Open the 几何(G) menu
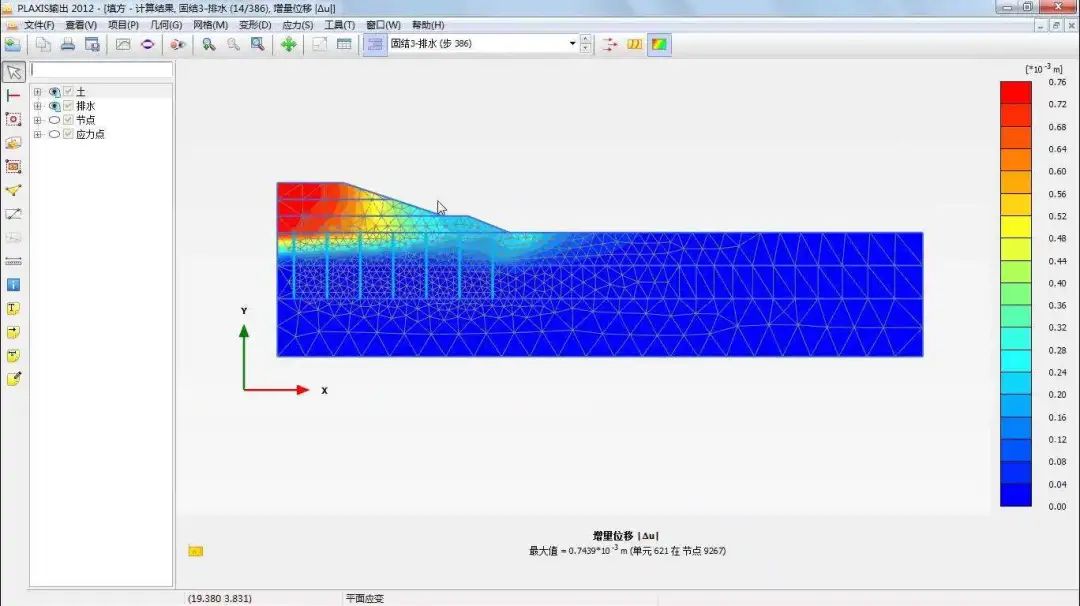This screenshot has width=1080, height=606. tap(166, 25)
